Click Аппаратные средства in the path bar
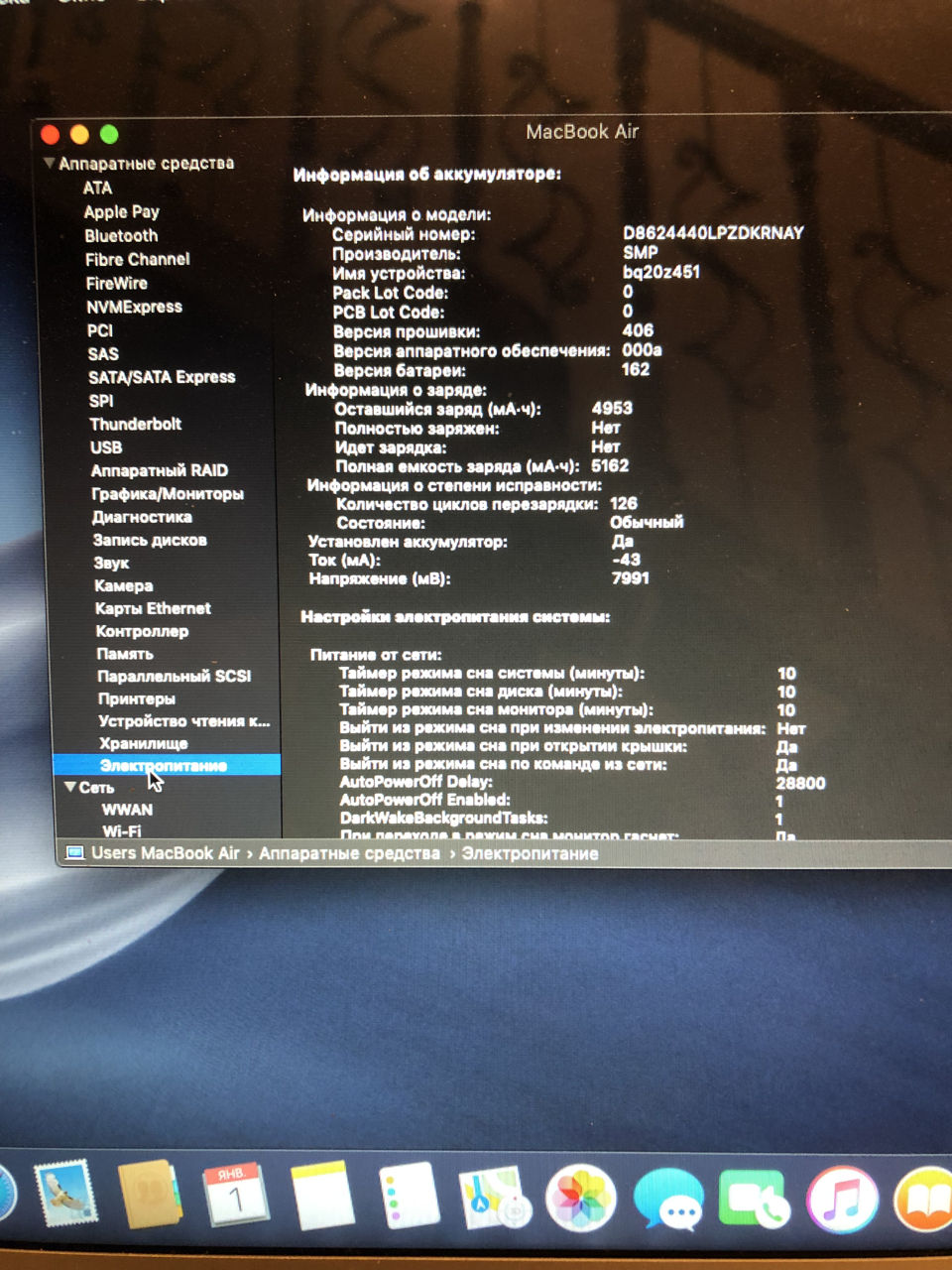952x1270 pixels. [x=349, y=853]
